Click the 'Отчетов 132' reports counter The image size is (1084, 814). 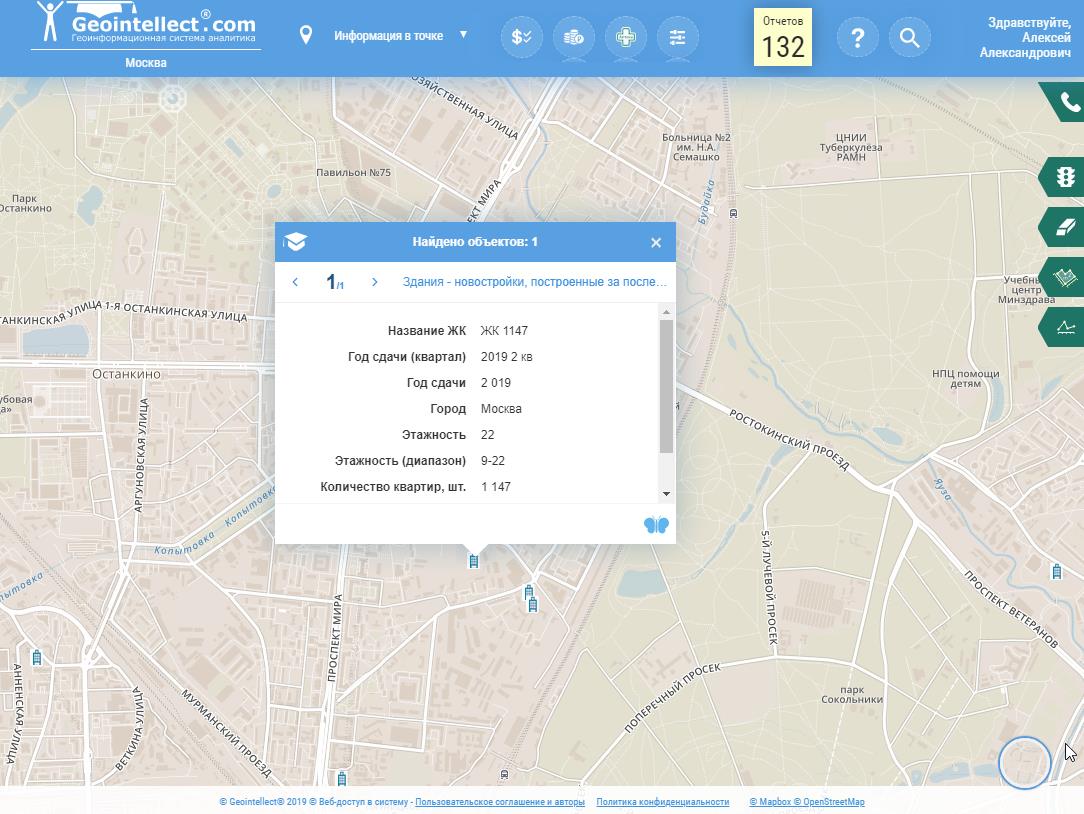782,38
